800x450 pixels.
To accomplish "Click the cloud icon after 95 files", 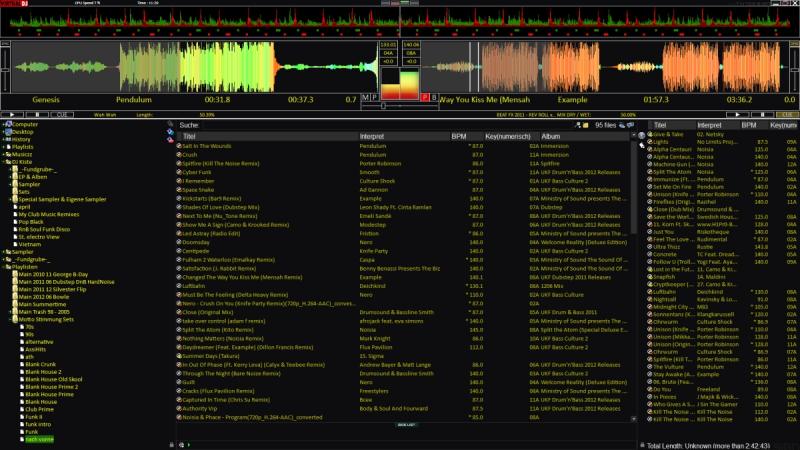I will coord(622,125).
